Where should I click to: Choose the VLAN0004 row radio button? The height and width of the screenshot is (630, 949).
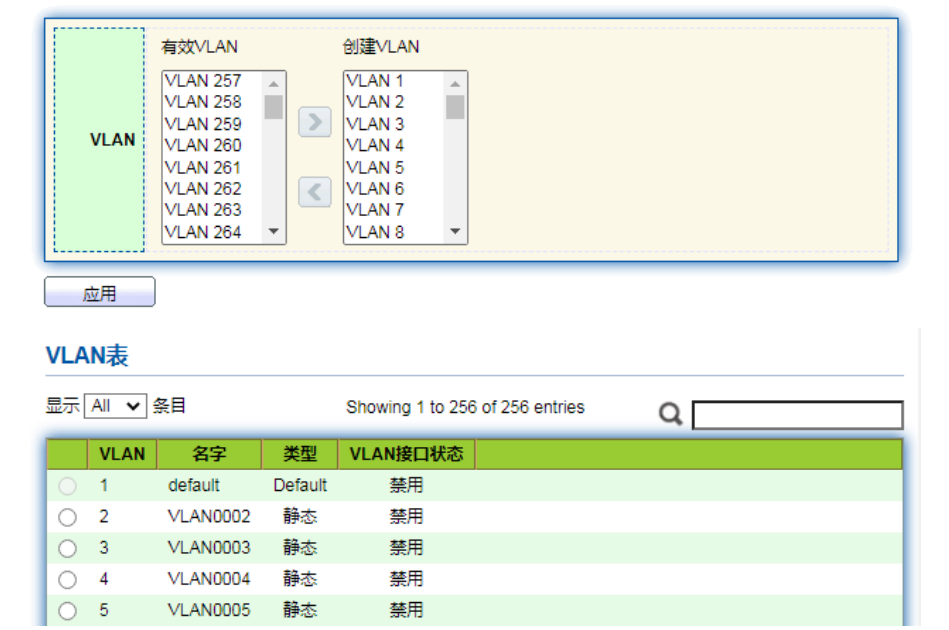pyautogui.click(x=67, y=579)
